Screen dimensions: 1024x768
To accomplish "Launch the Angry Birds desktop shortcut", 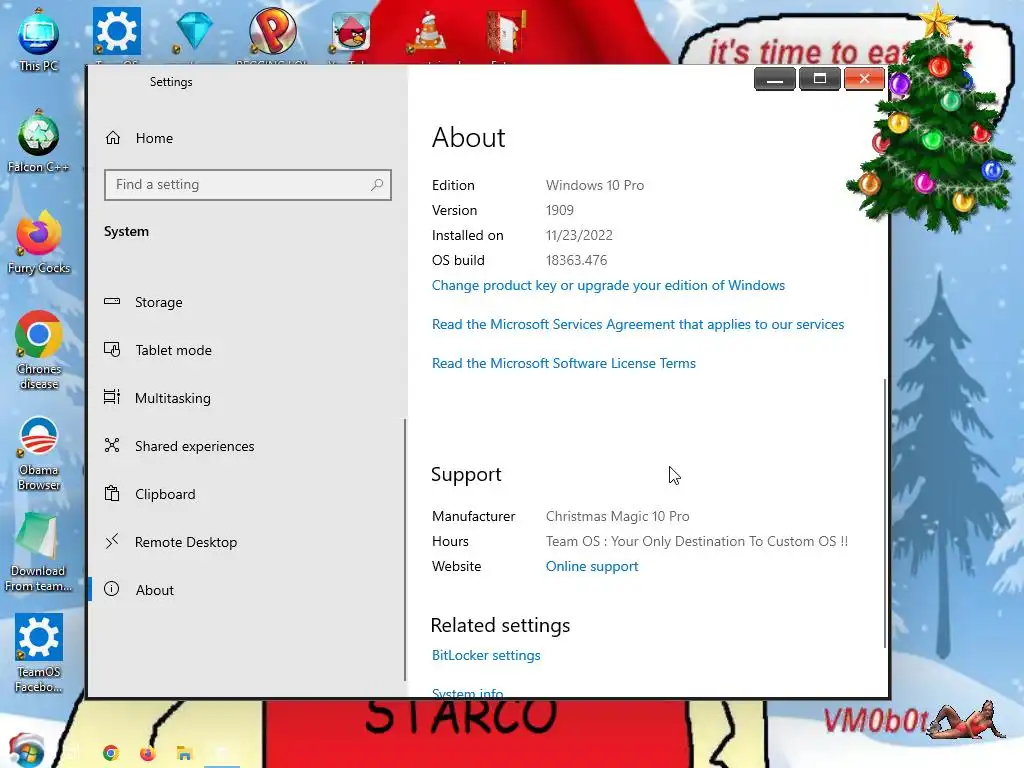I will (x=351, y=31).
